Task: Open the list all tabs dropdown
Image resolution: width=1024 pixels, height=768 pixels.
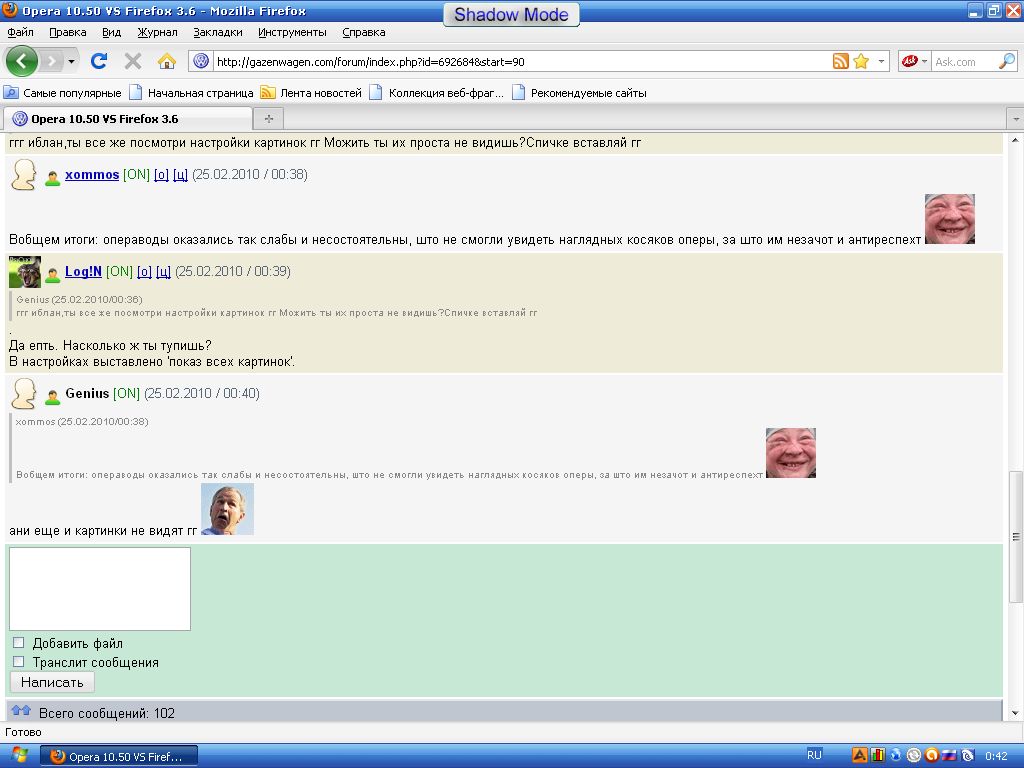Action: [x=1016, y=120]
